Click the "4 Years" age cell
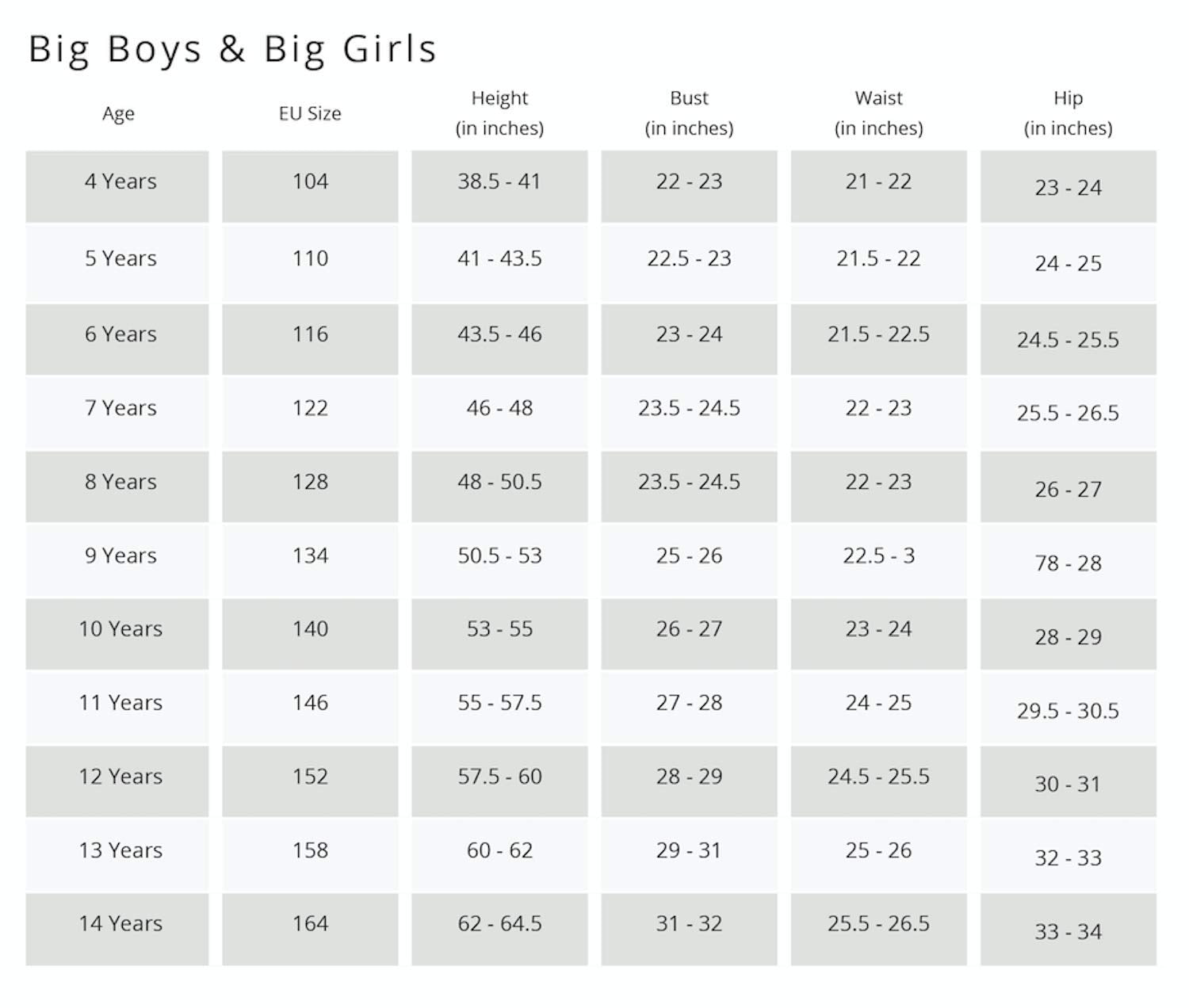 pyautogui.click(x=120, y=181)
